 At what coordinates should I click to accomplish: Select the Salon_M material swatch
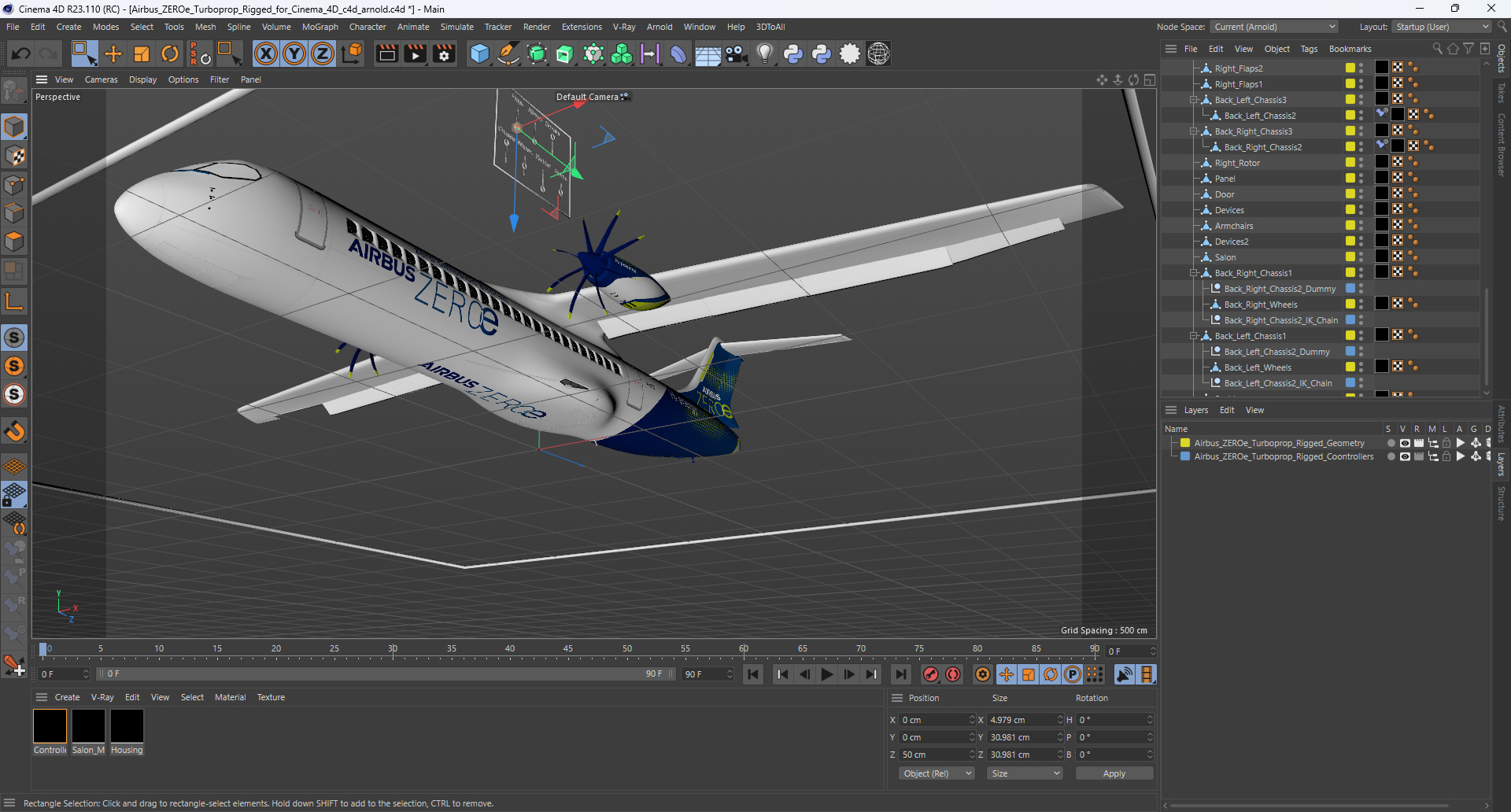88,726
